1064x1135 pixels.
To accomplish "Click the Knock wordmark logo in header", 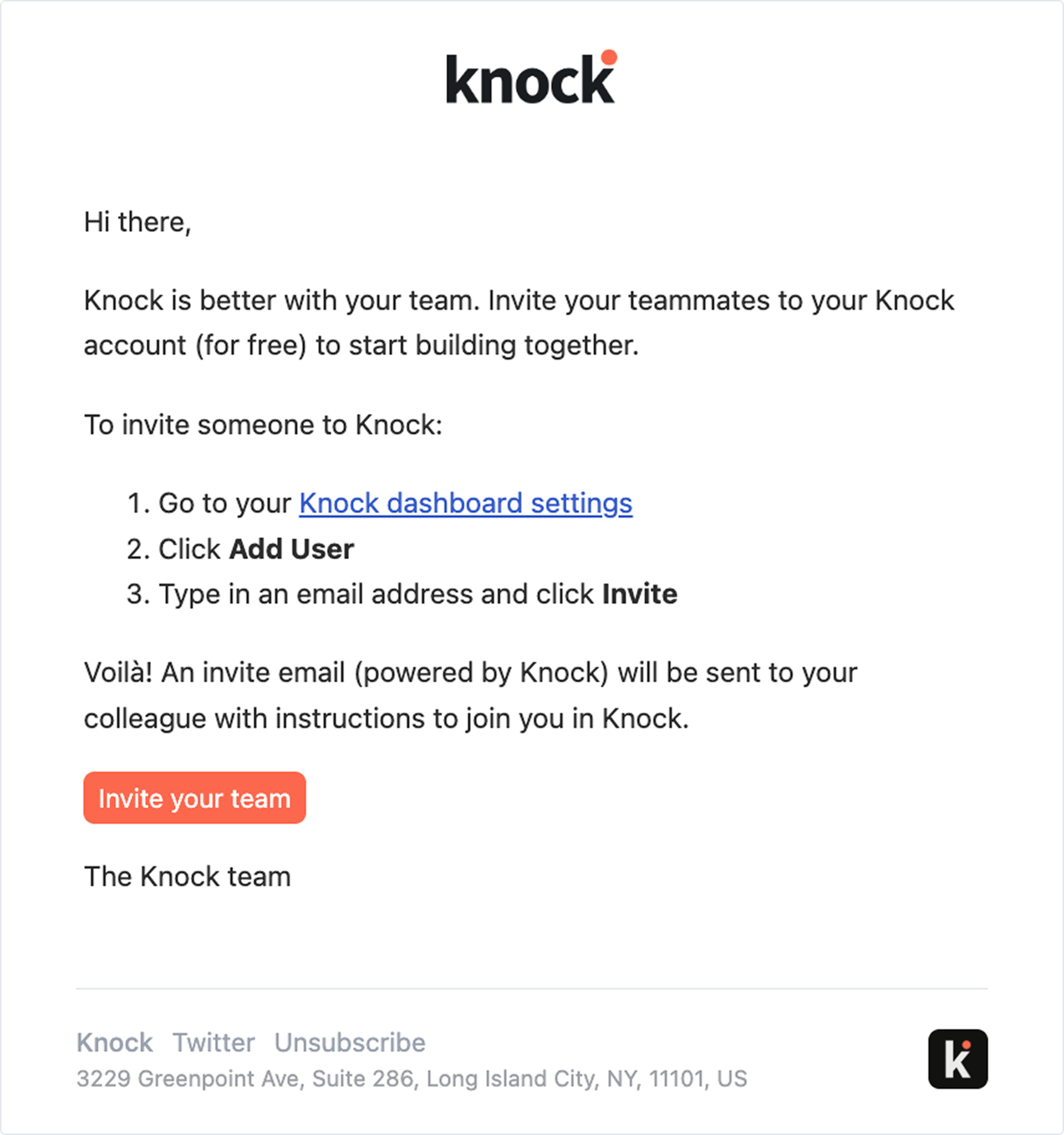I will (x=530, y=79).
